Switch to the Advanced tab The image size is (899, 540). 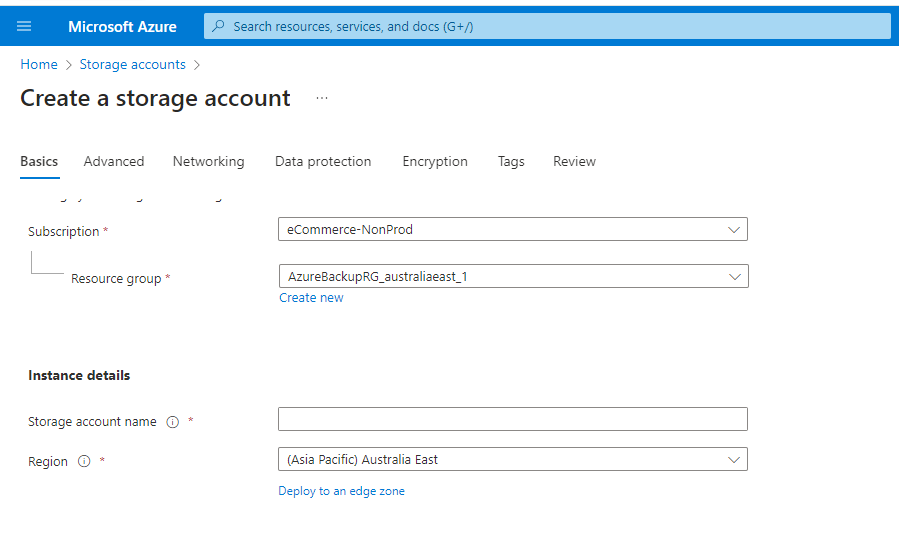point(114,162)
